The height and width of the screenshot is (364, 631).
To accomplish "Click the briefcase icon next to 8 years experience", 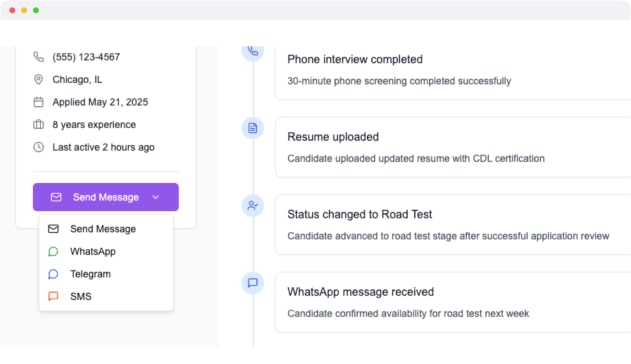I will click(38, 124).
